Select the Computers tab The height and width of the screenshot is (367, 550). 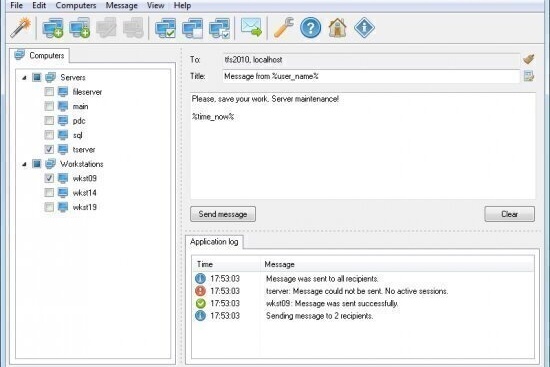[39, 55]
